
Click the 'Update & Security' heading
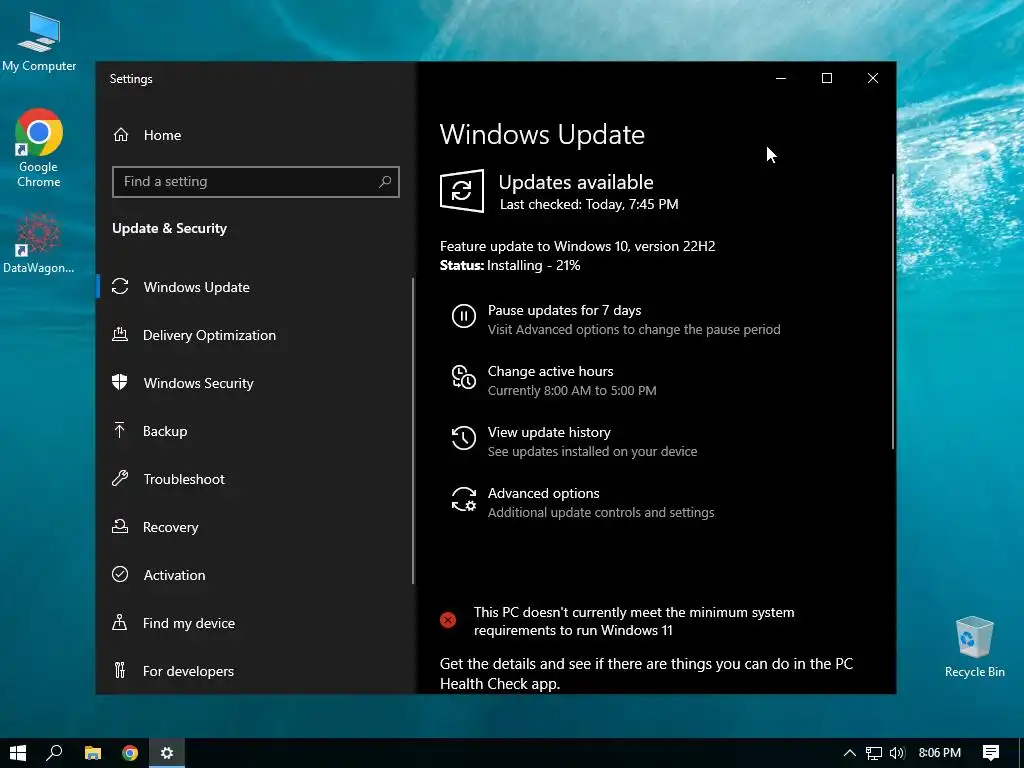click(x=169, y=228)
